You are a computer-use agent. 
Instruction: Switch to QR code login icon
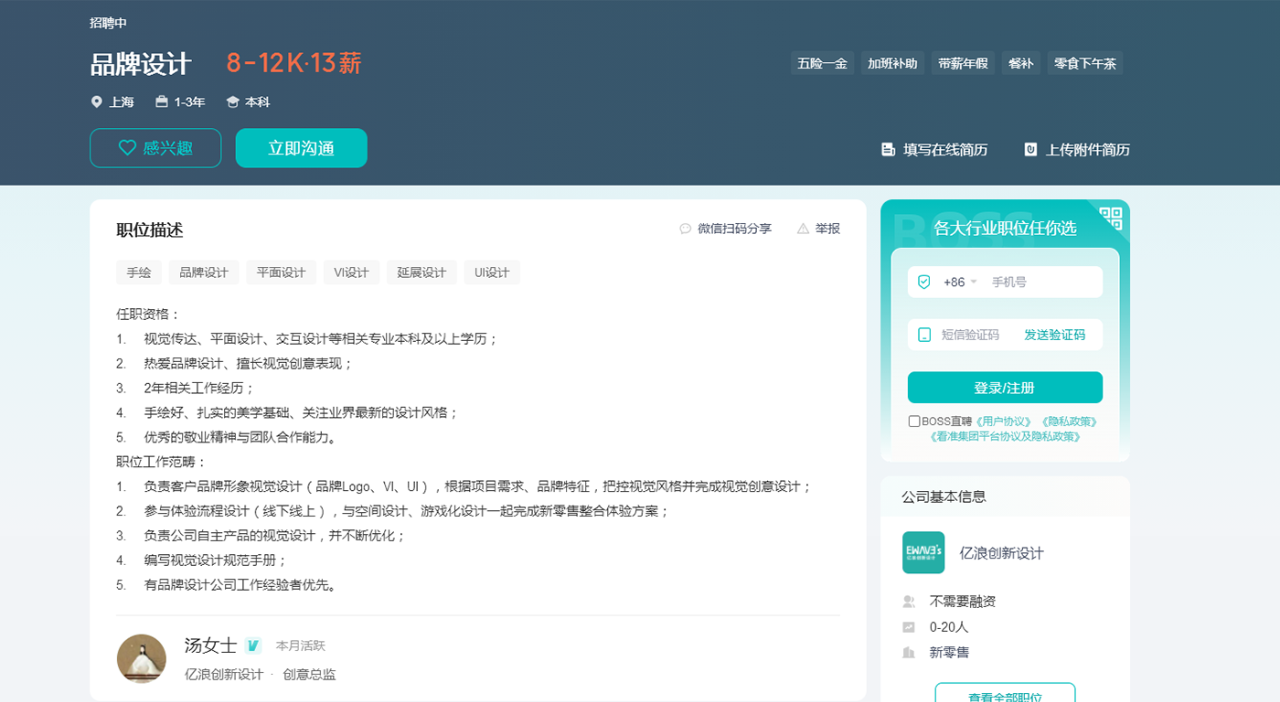(1111, 218)
